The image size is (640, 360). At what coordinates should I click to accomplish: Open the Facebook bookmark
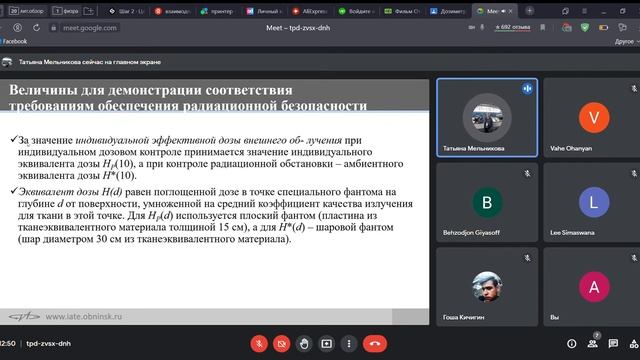pyautogui.click(x=14, y=41)
